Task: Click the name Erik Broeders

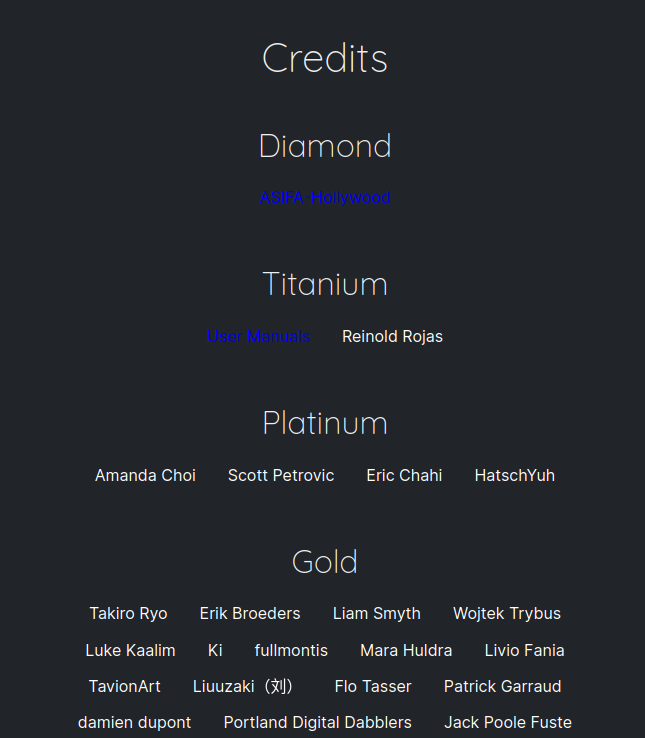Action: 250,614
